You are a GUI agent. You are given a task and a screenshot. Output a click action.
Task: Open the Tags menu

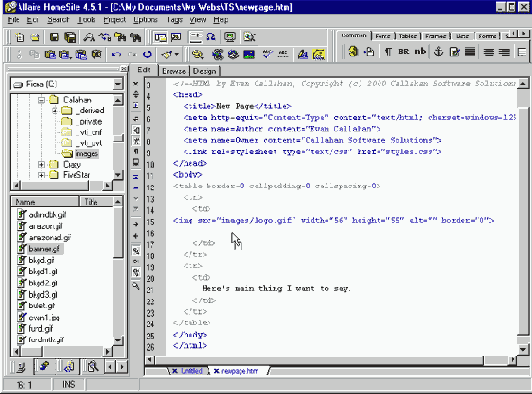click(174, 20)
